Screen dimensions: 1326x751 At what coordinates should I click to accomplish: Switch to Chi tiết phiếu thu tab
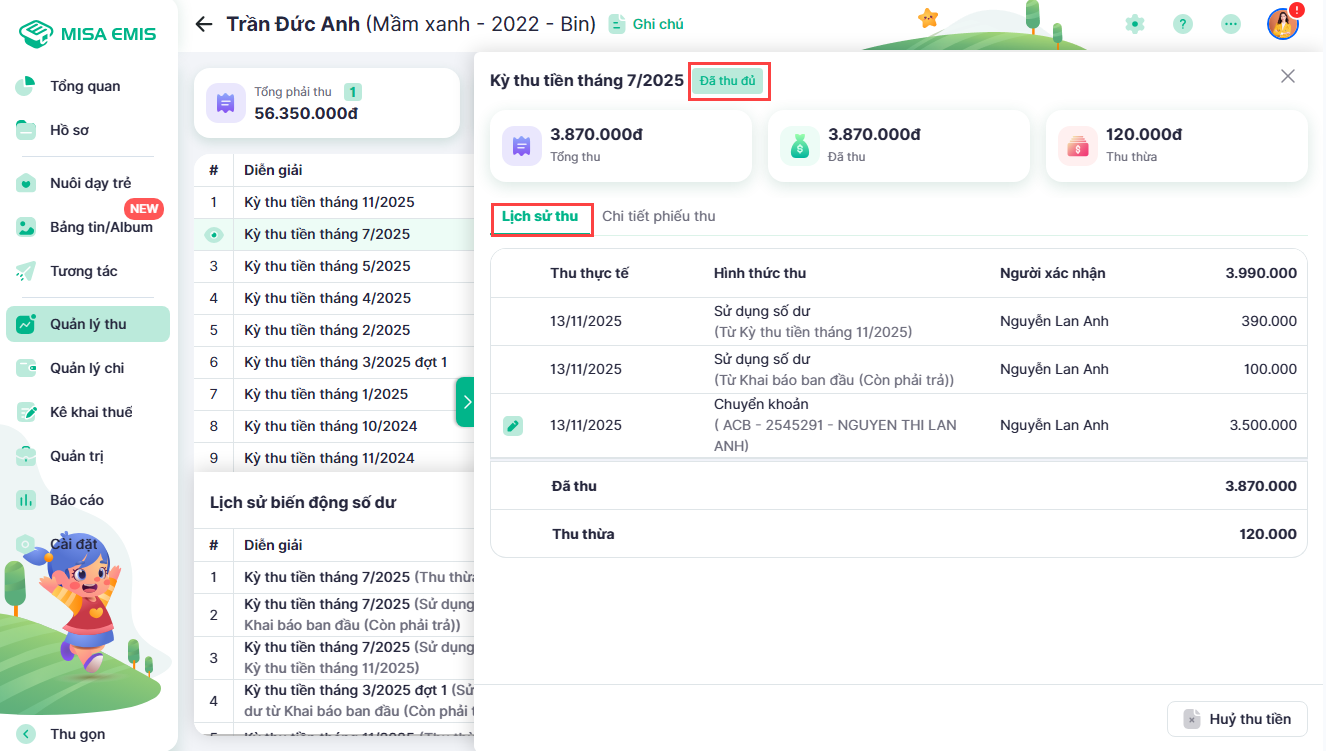point(658,216)
